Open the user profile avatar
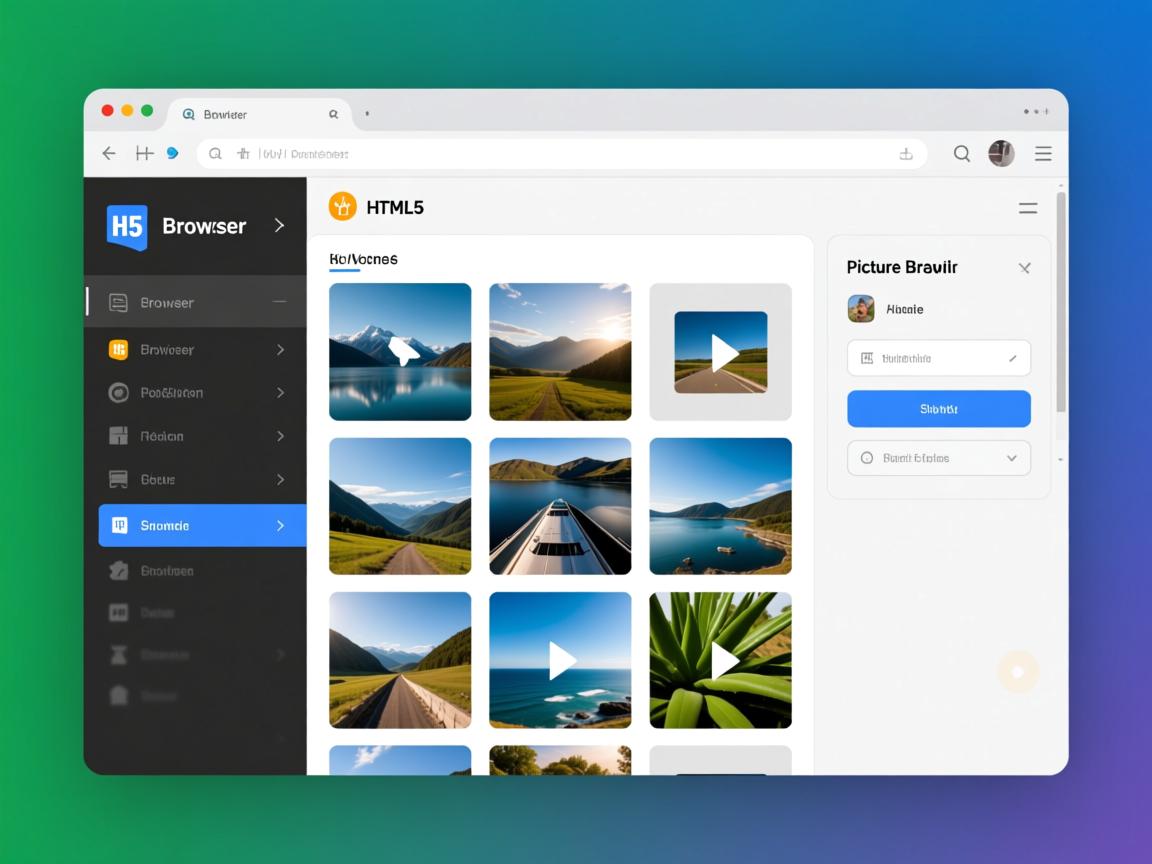 click(x=1001, y=153)
